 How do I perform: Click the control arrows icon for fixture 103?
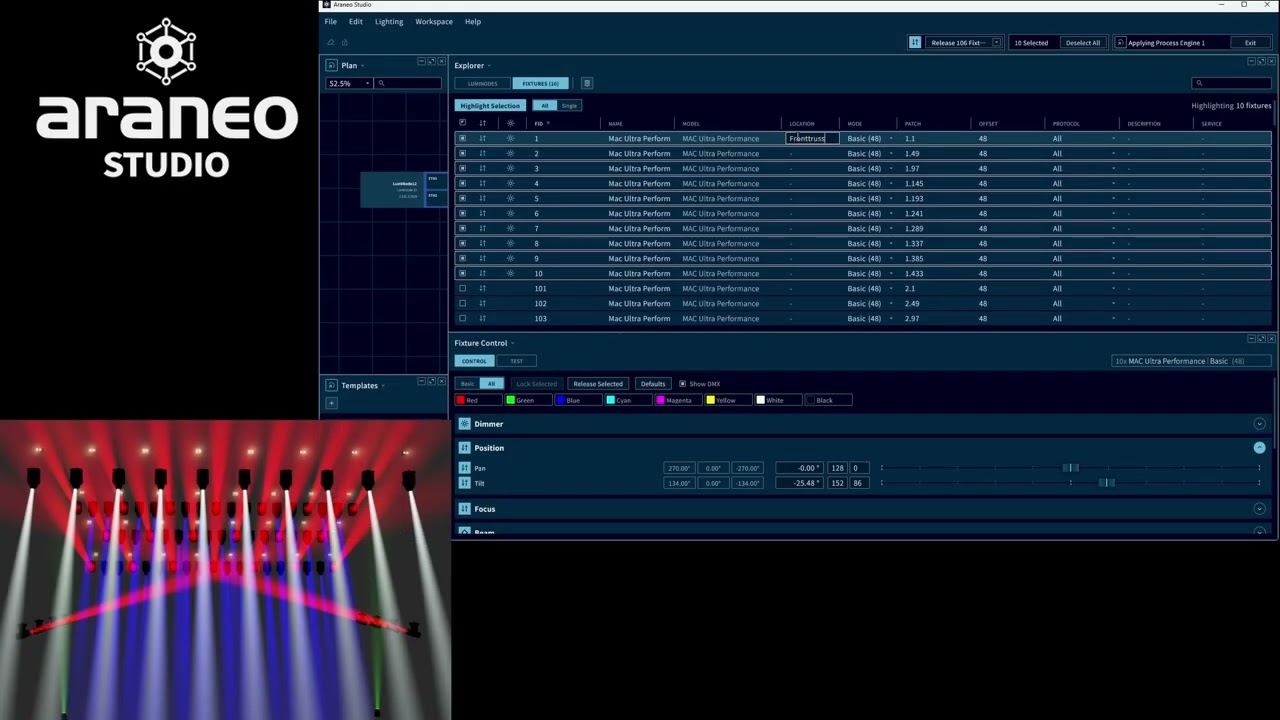[x=482, y=319]
